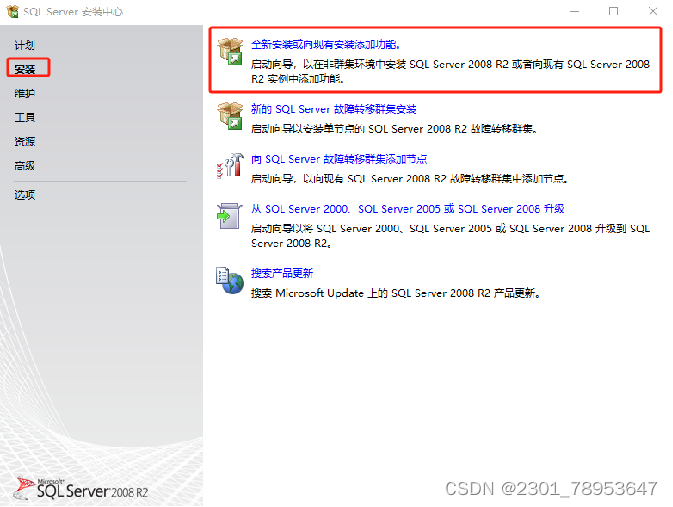Select 选项 (Options) in the sidebar
This screenshot has height=507, width=673.
24,195
